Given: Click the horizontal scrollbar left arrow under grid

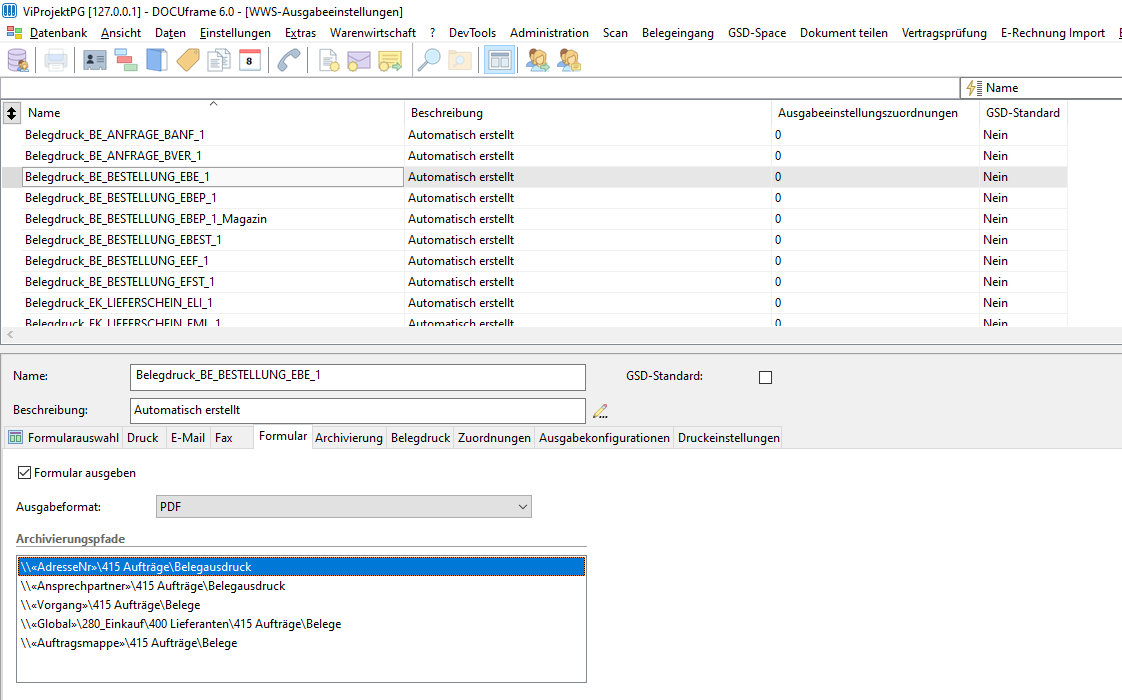Looking at the screenshot, I should [x=10, y=334].
